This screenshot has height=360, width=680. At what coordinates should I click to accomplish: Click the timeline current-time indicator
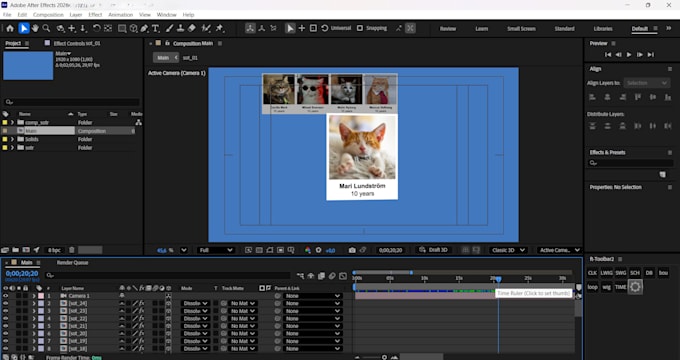(x=499, y=279)
